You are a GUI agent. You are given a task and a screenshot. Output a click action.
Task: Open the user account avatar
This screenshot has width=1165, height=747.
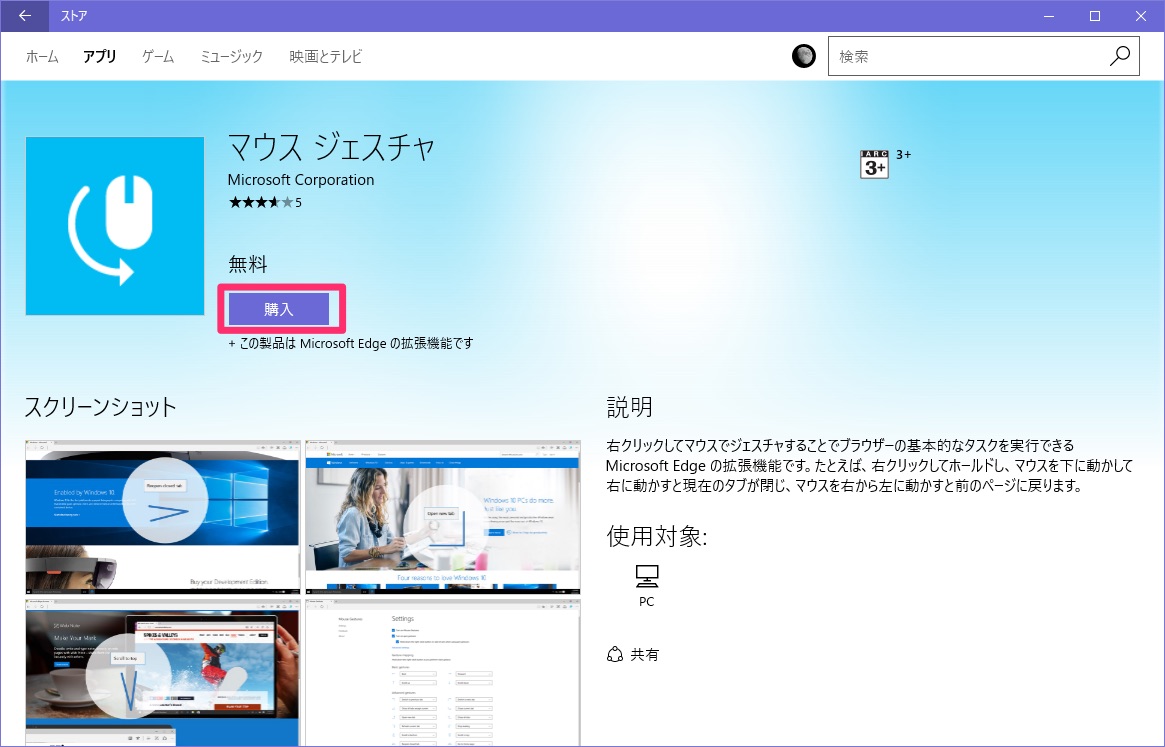(x=803, y=56)
